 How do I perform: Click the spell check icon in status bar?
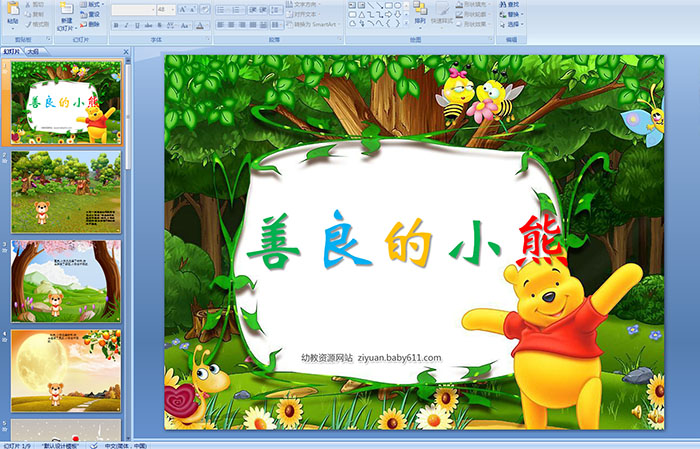(x=93, y=445)
